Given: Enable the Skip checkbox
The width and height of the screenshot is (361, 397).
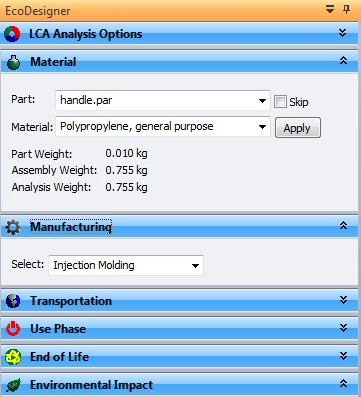Looking at the screenshot, I should (x=280, y=101).
